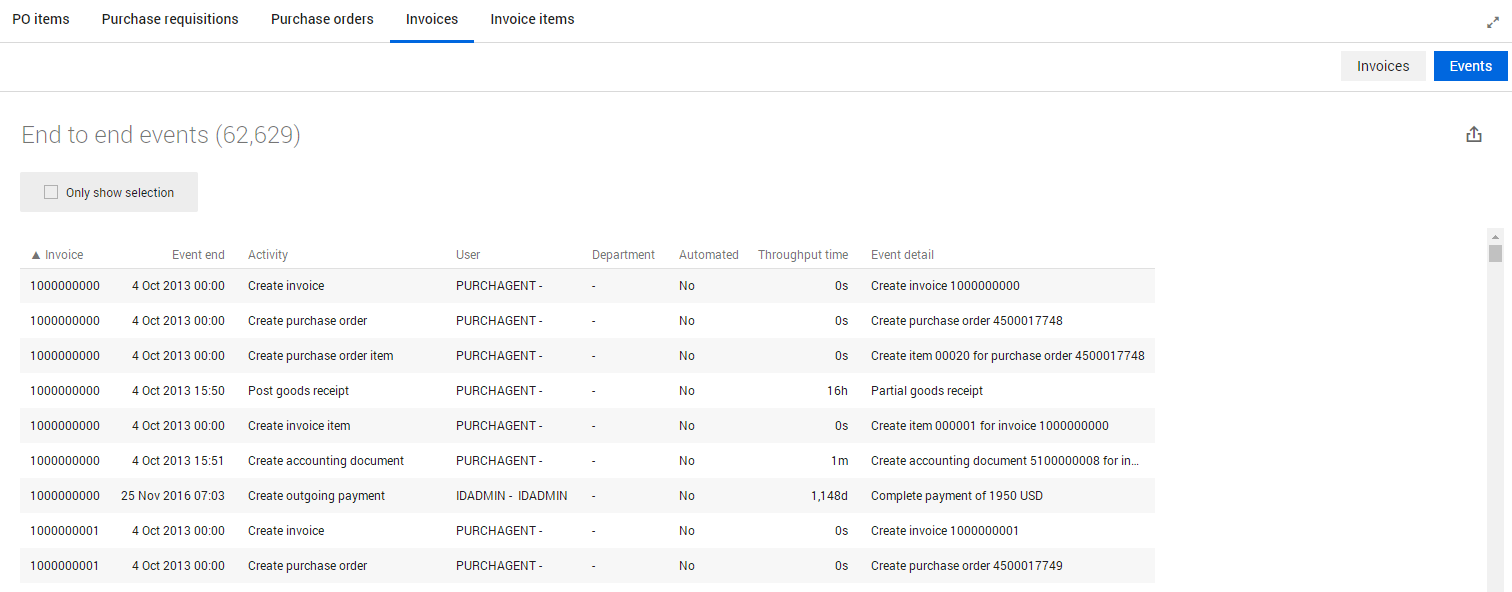Sort by Throughput time column header
1512x592 pixels.
(x=802, y=255)
